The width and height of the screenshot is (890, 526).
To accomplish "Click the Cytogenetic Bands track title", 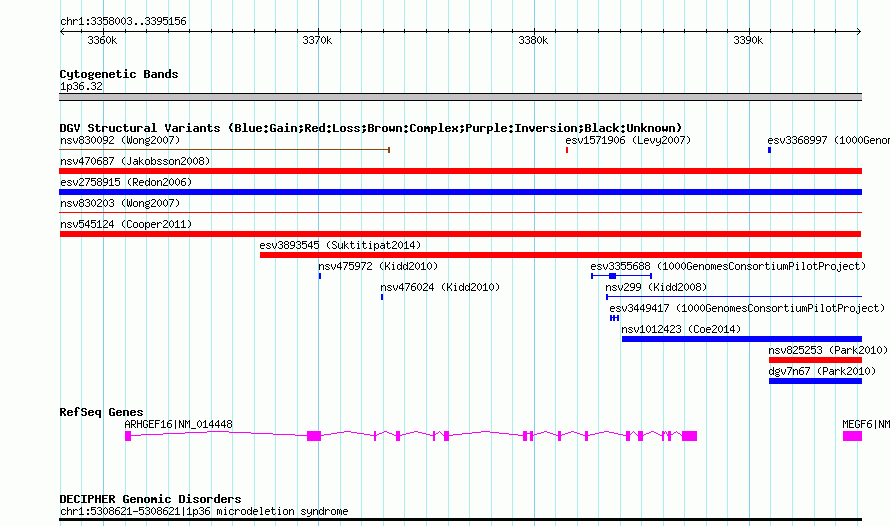I will click(x=119, y=74).
